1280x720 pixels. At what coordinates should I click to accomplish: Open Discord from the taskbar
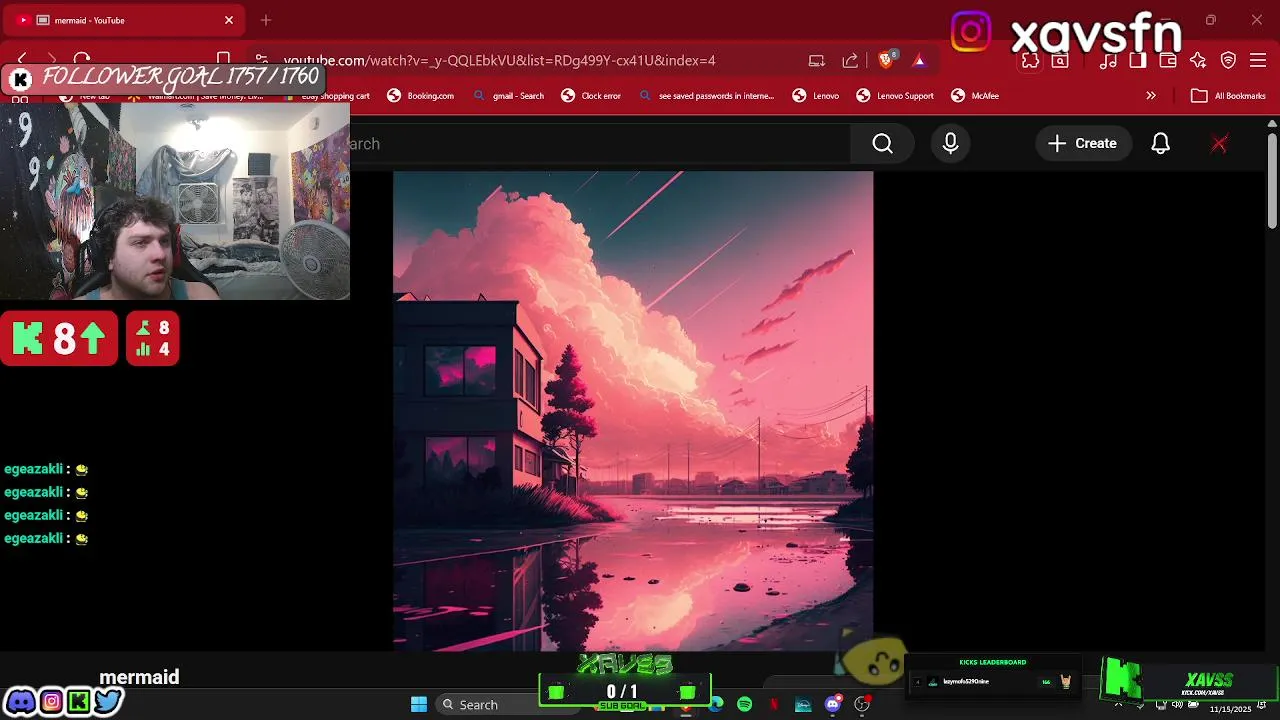[x=832, y=704]
